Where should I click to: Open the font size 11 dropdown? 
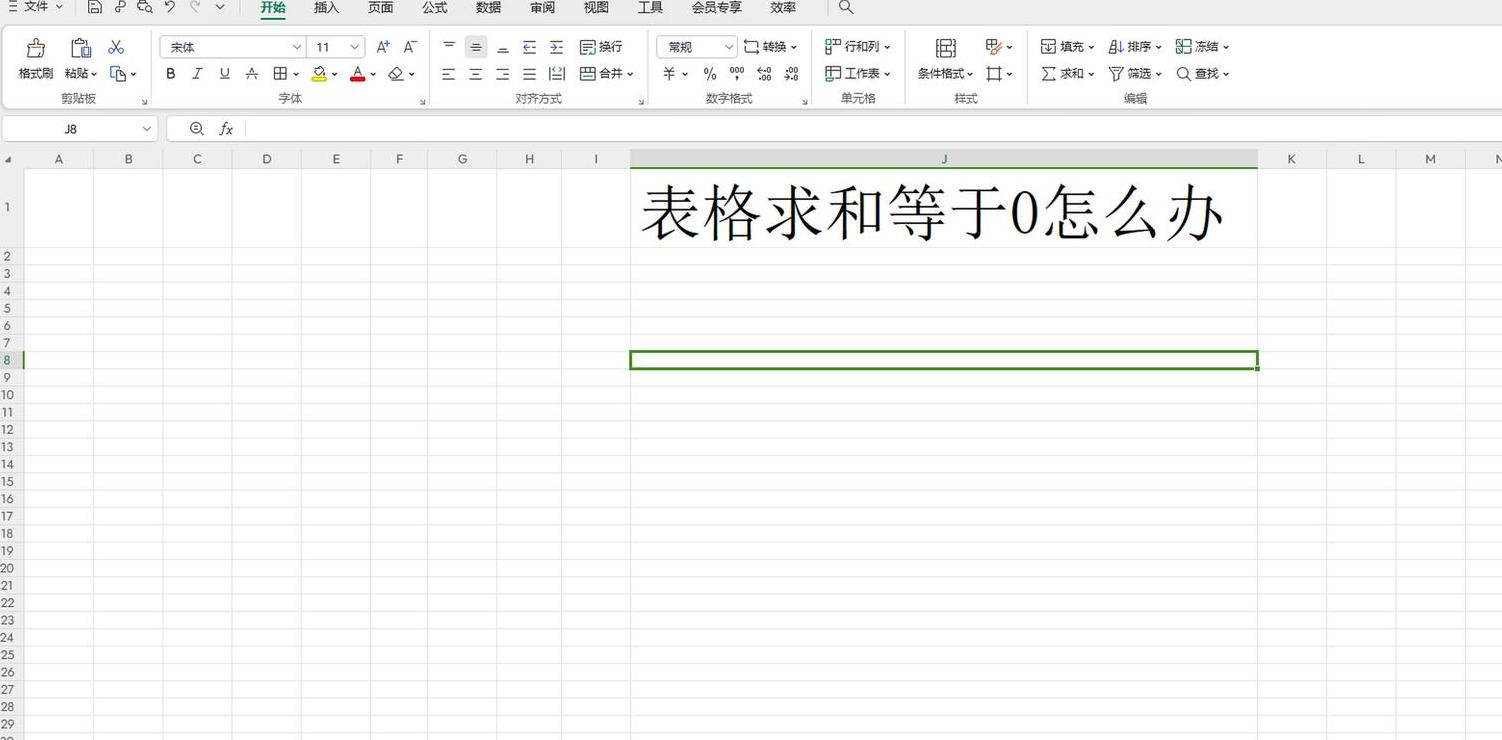(354, 47)
